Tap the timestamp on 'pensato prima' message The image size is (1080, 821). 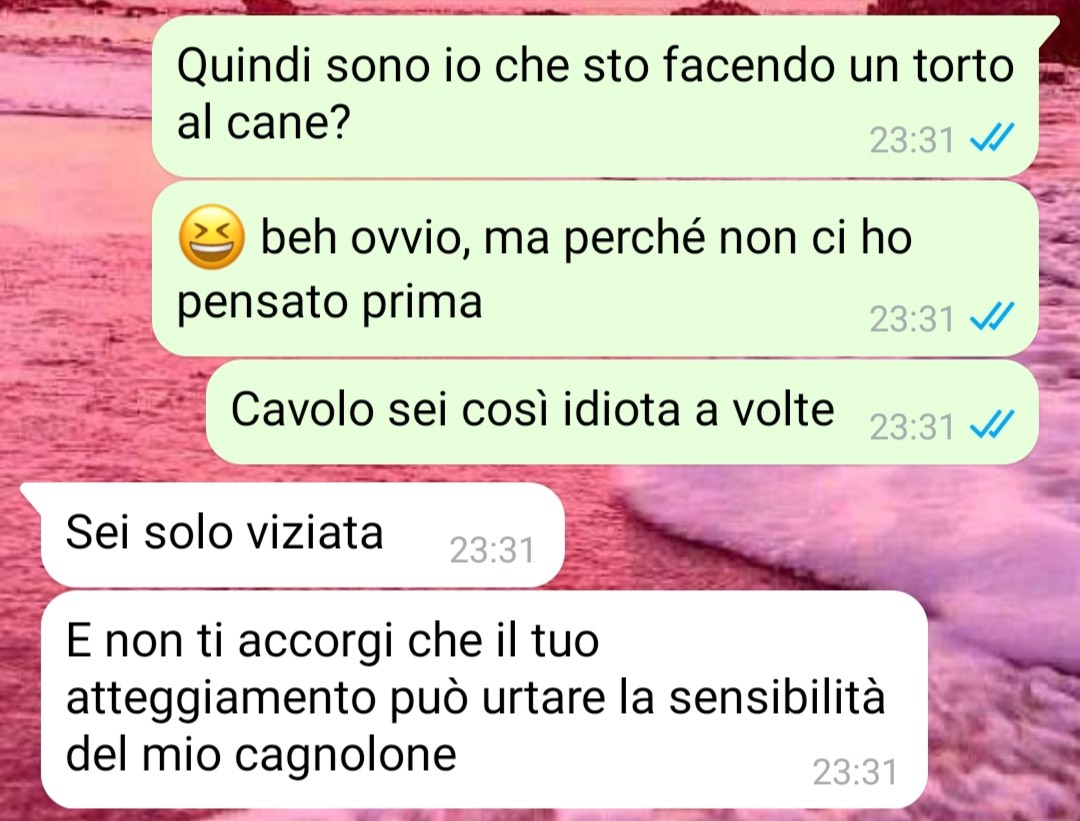click(912, 319)
